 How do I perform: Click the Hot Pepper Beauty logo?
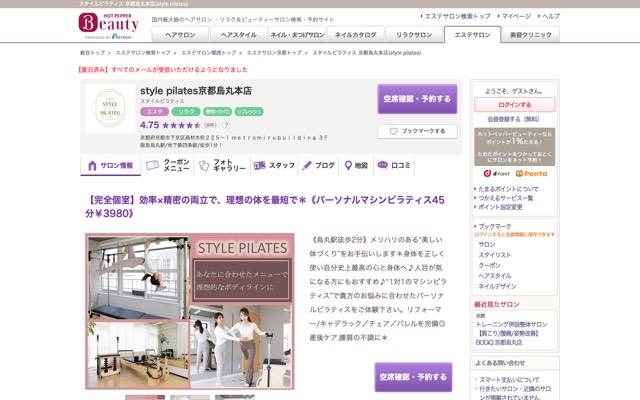click(x=109, y=26)
